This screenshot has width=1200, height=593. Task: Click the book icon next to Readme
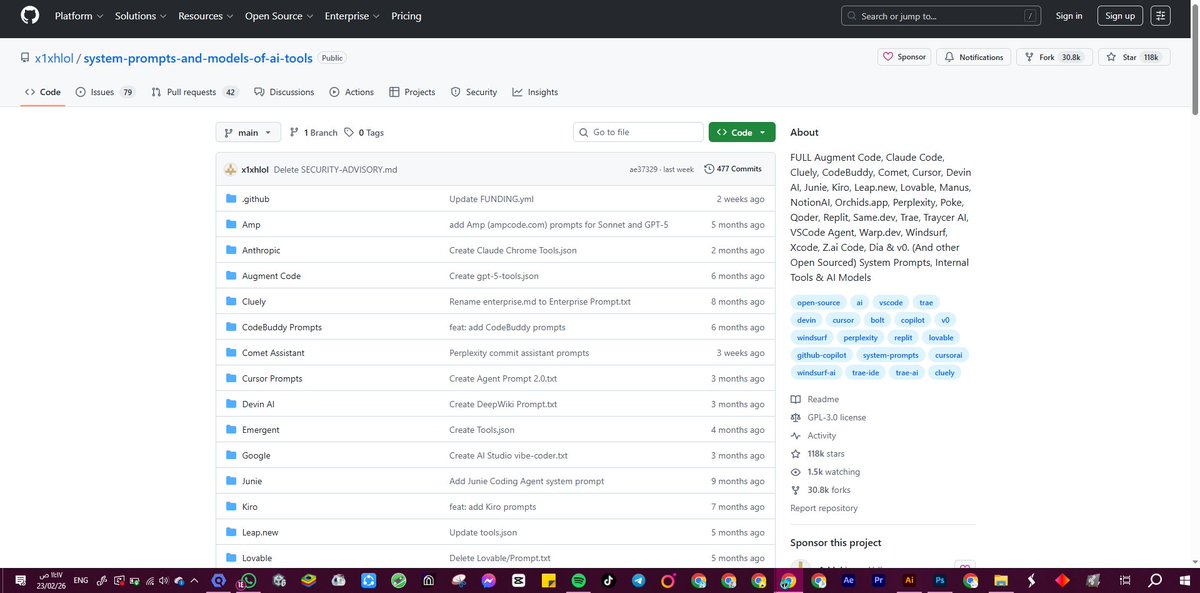[796, 400]
